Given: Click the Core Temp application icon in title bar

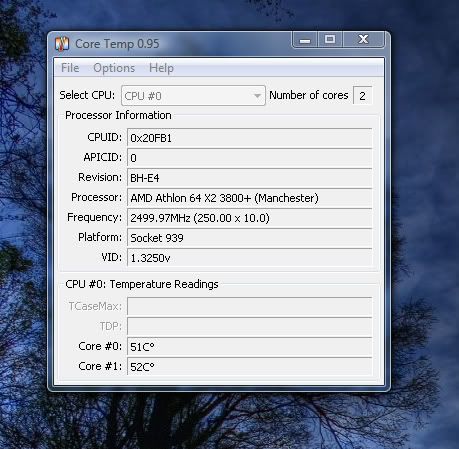Looking at the screenshot, I should pos(62,44).
